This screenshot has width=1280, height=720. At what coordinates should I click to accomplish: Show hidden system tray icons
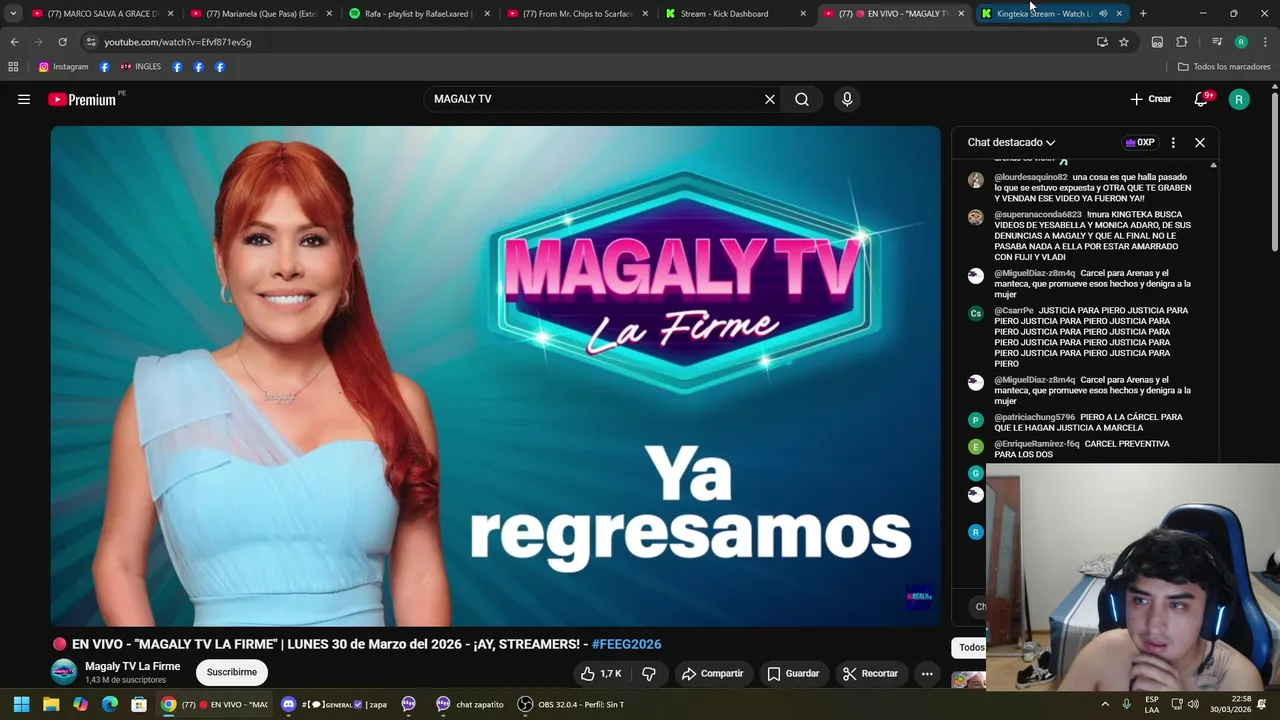1105,704
